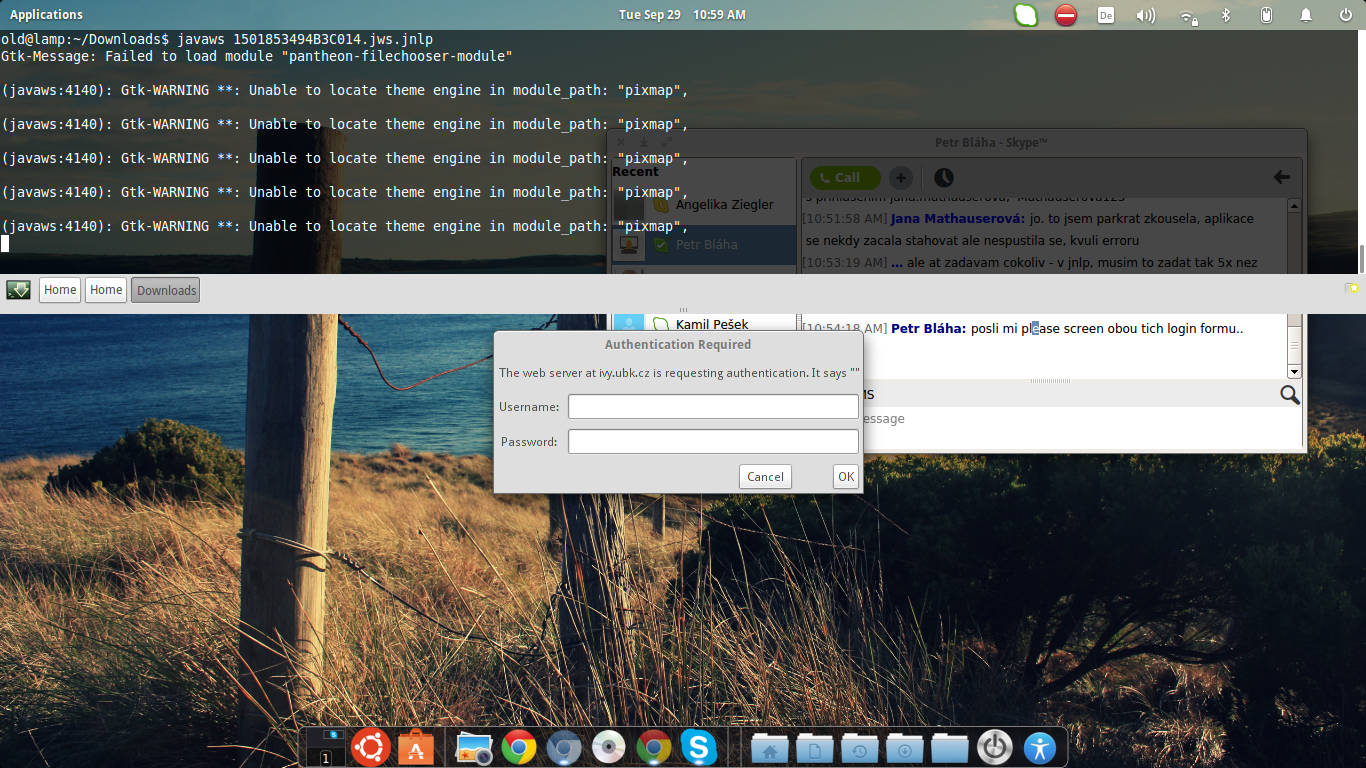
Task: Click the search magnifier in Skype
Action: tap(1290, 395)
